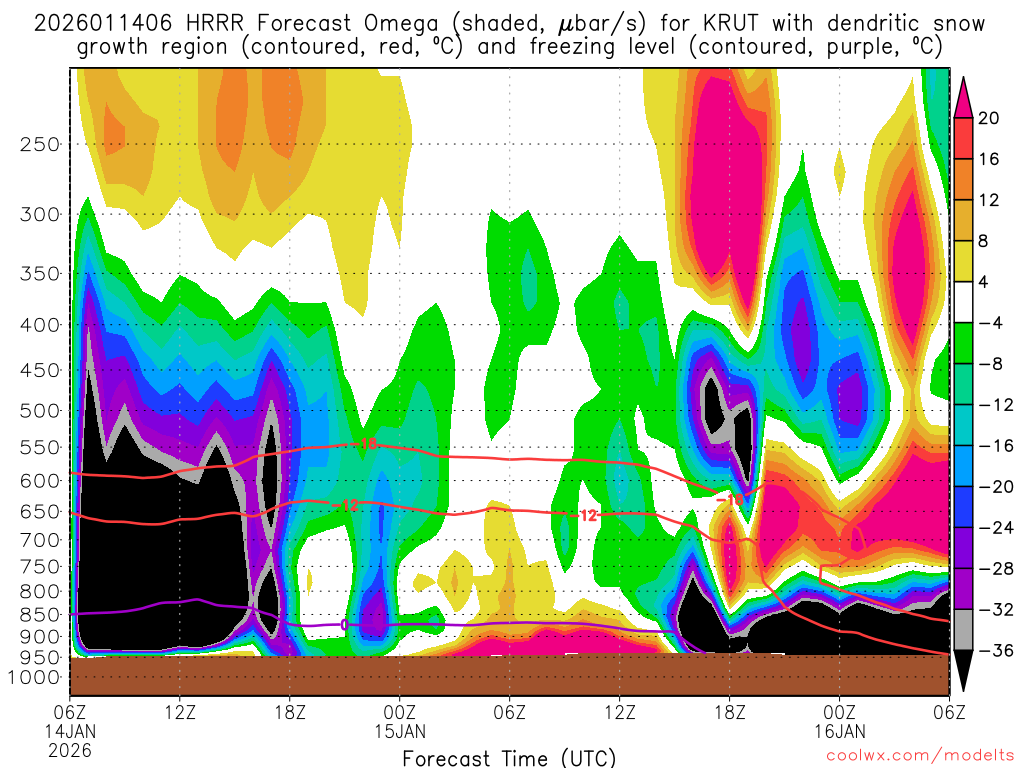Click the 06Z 14JAN 2026 time label

(70, 731)
